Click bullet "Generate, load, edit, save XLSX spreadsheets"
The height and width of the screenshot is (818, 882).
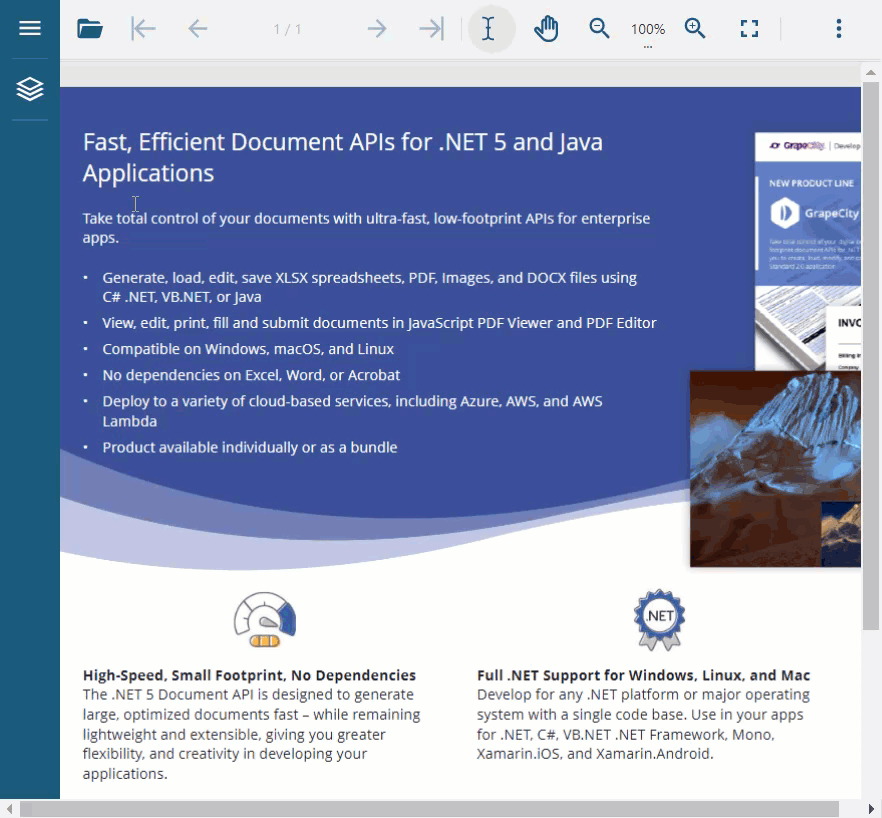370,287
